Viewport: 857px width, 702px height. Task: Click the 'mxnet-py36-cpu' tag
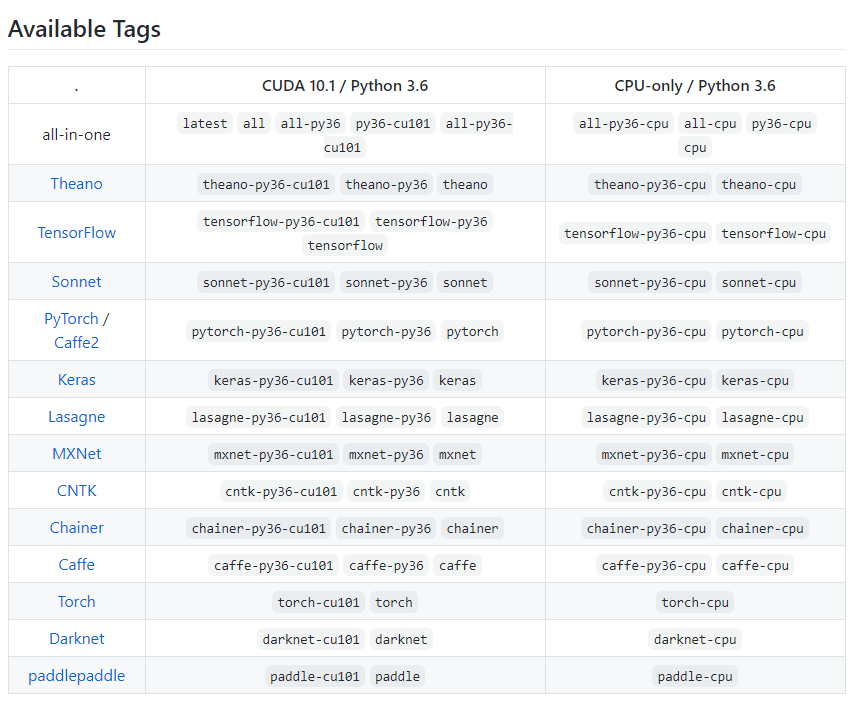point(654,454)
